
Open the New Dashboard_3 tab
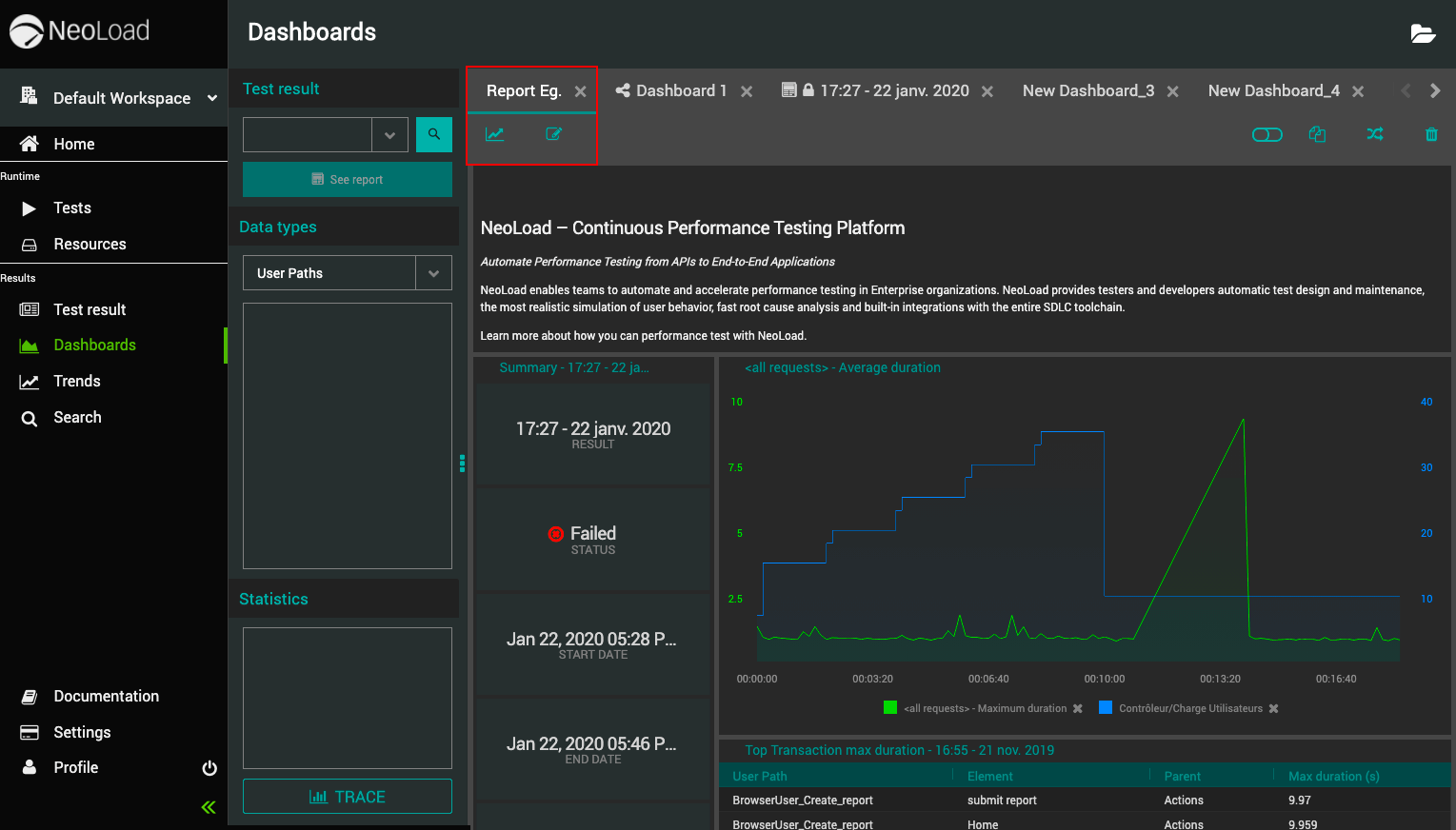coord(1087,91)
